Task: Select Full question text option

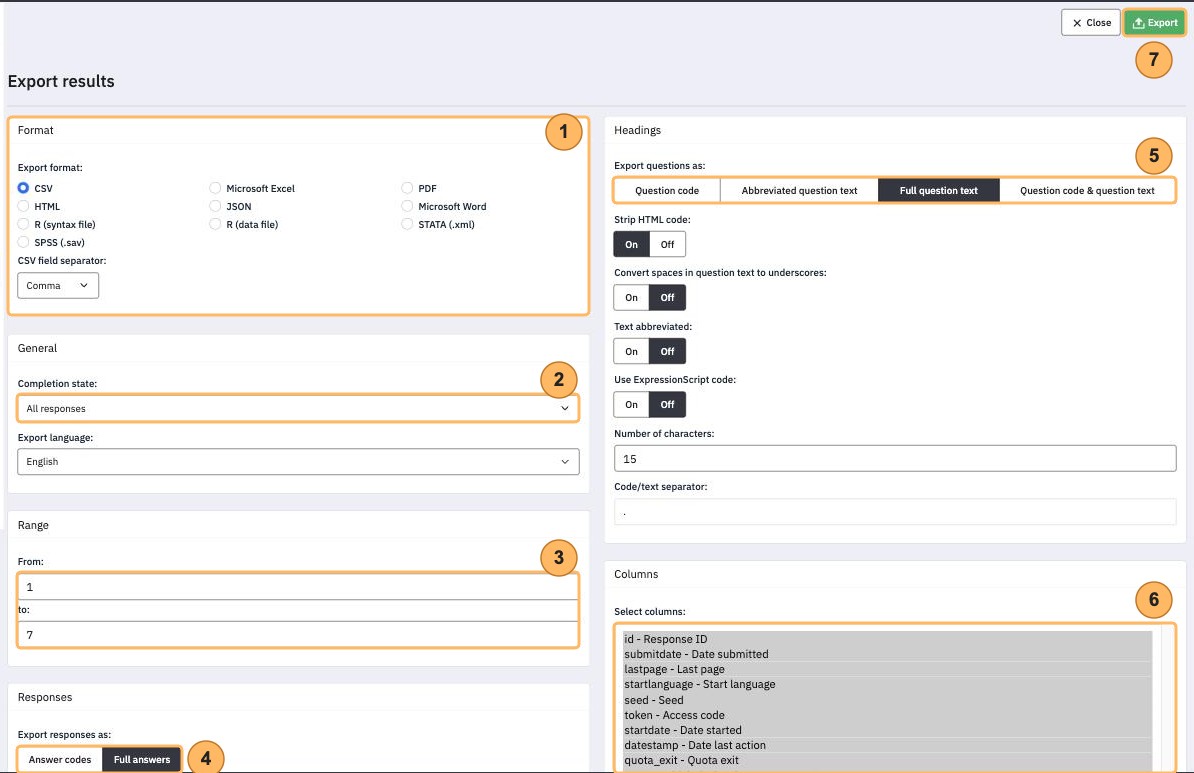Action: point(938,190)
